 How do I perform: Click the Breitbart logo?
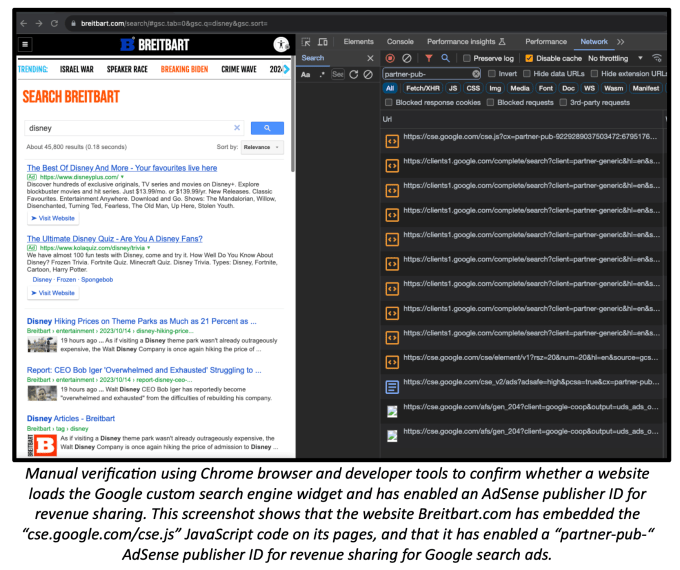(x=155, y=44)
